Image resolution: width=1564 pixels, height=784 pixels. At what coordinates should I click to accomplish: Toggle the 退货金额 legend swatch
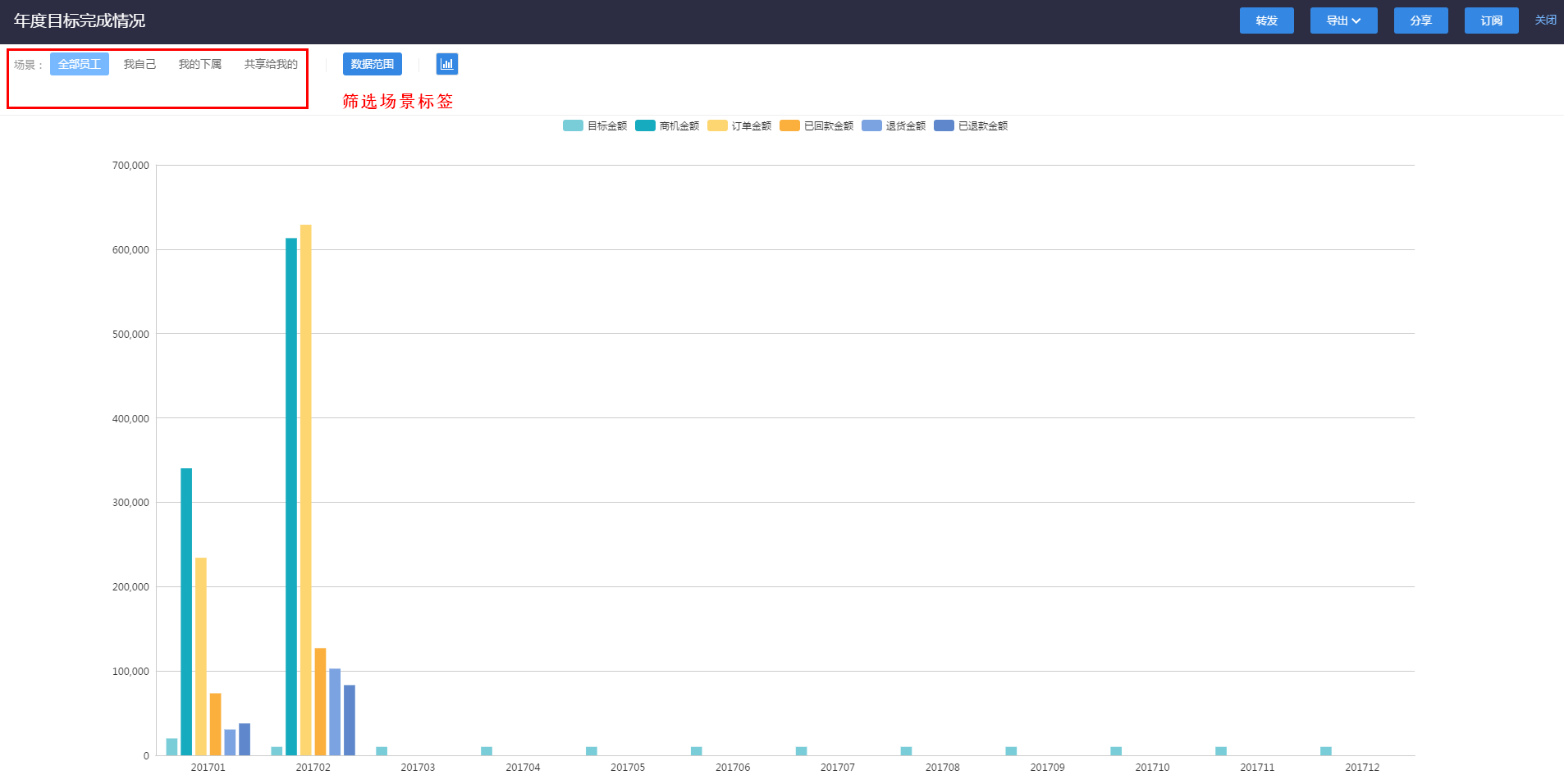point(871,125)
